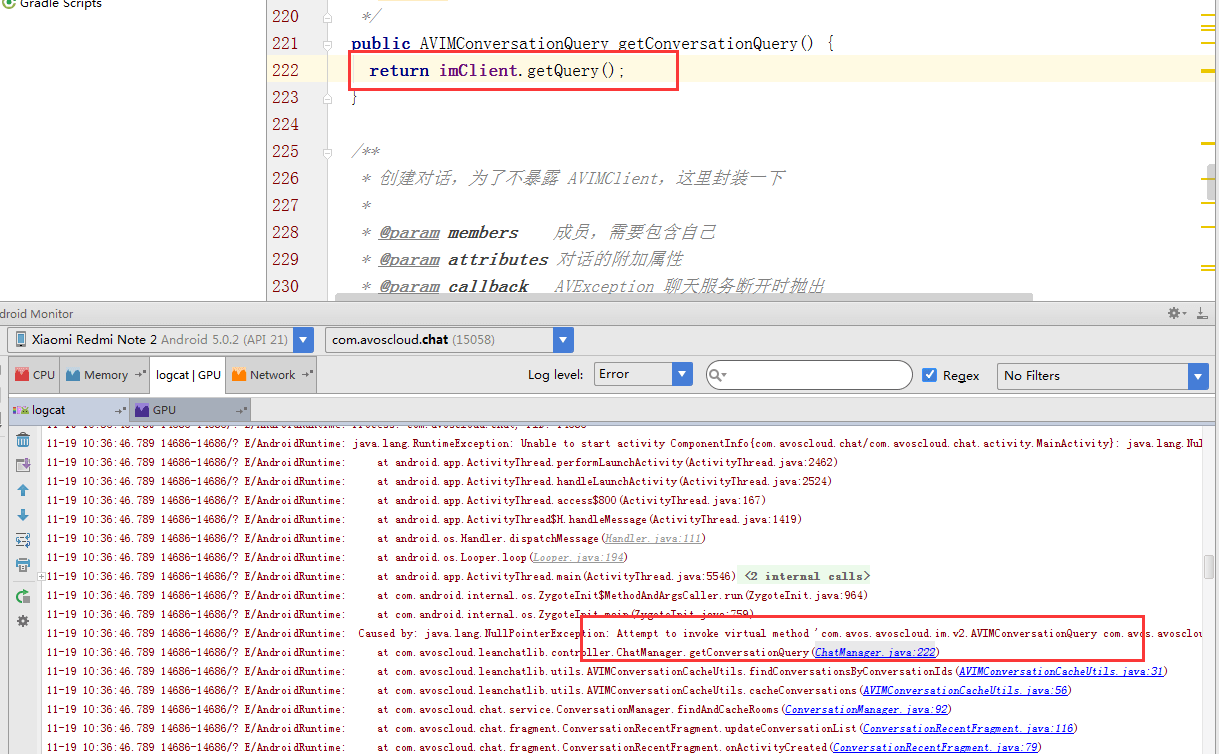Switch to the Memory tab

click(x=105, y=375)
